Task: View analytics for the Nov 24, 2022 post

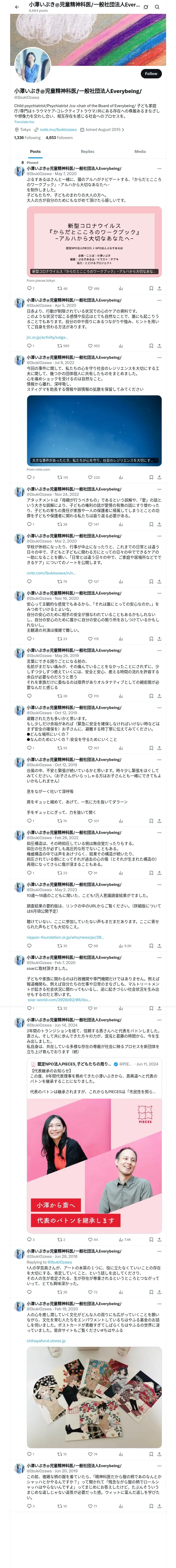Action: click(x=121, y=524)
